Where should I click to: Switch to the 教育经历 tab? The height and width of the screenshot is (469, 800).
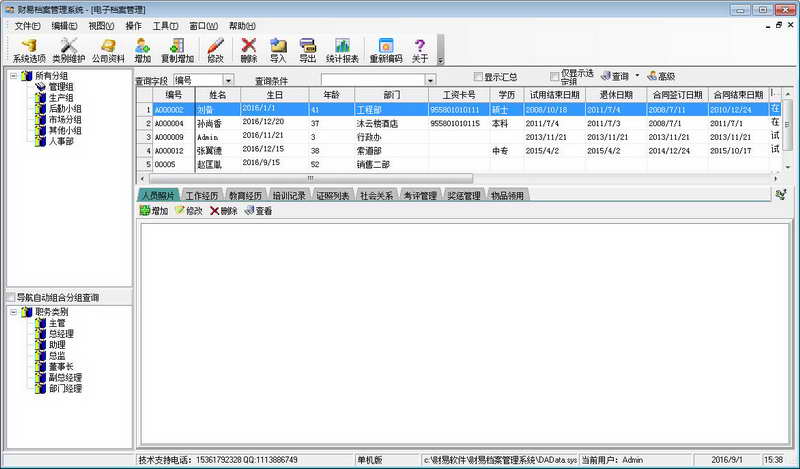point(245,195)
